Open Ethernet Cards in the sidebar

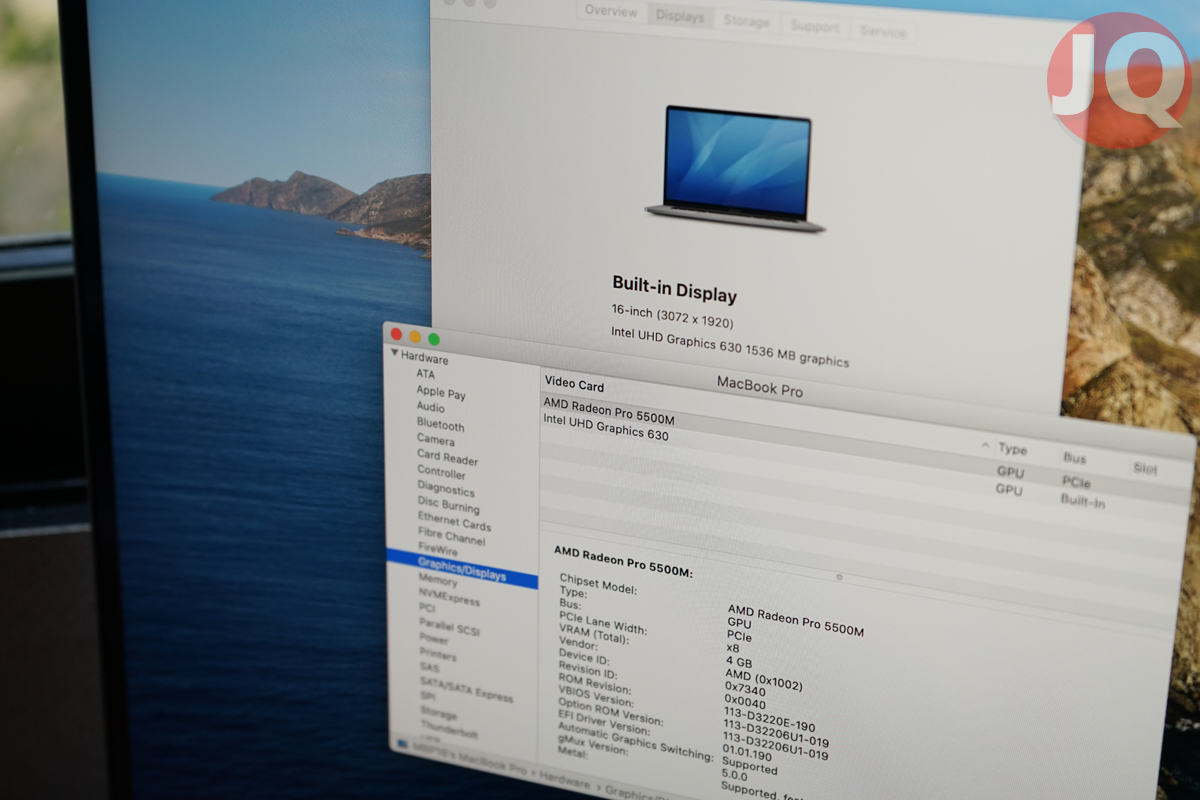455,523
